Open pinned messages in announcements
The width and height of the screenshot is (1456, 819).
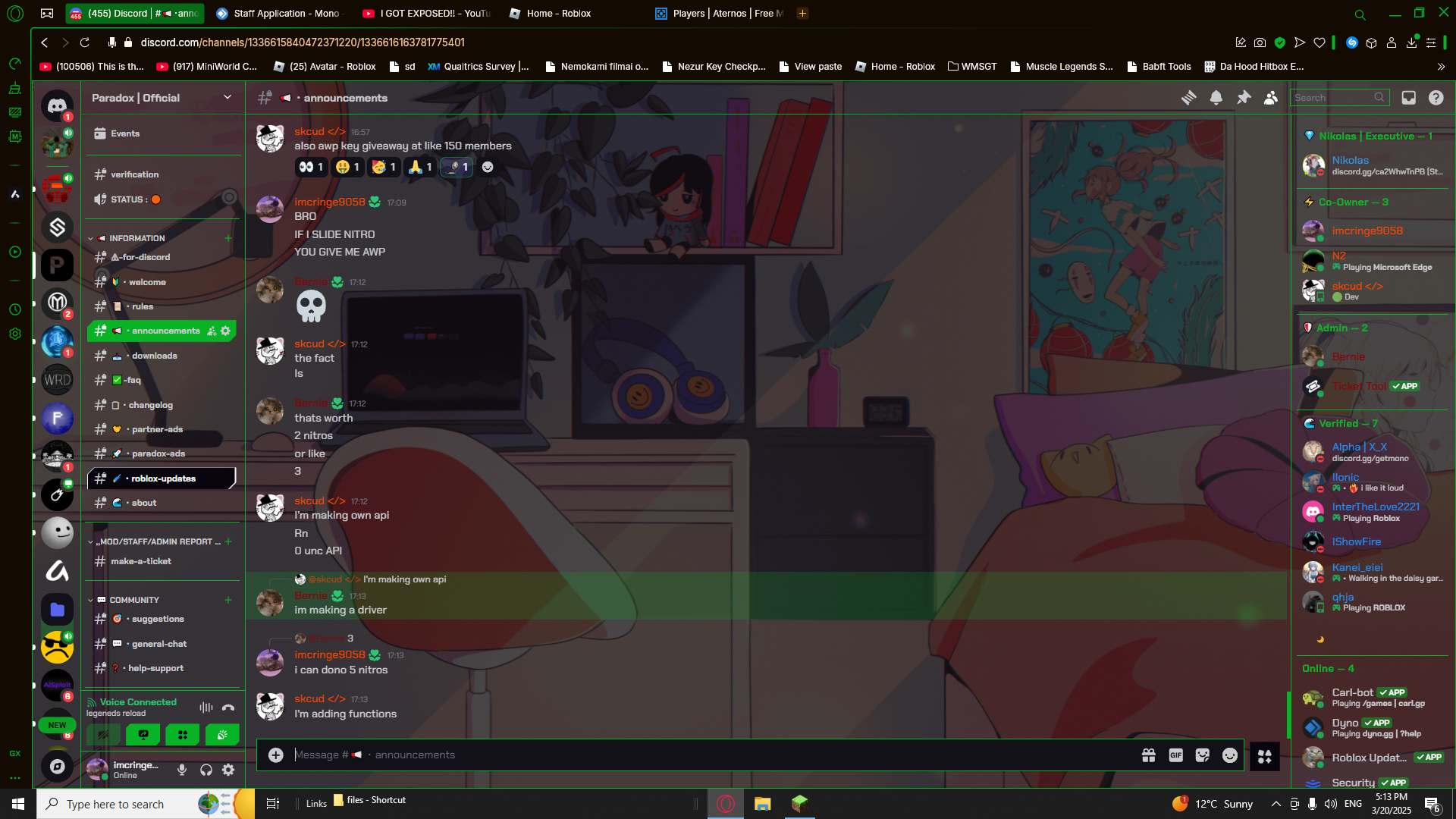(x=1244, y=98)
